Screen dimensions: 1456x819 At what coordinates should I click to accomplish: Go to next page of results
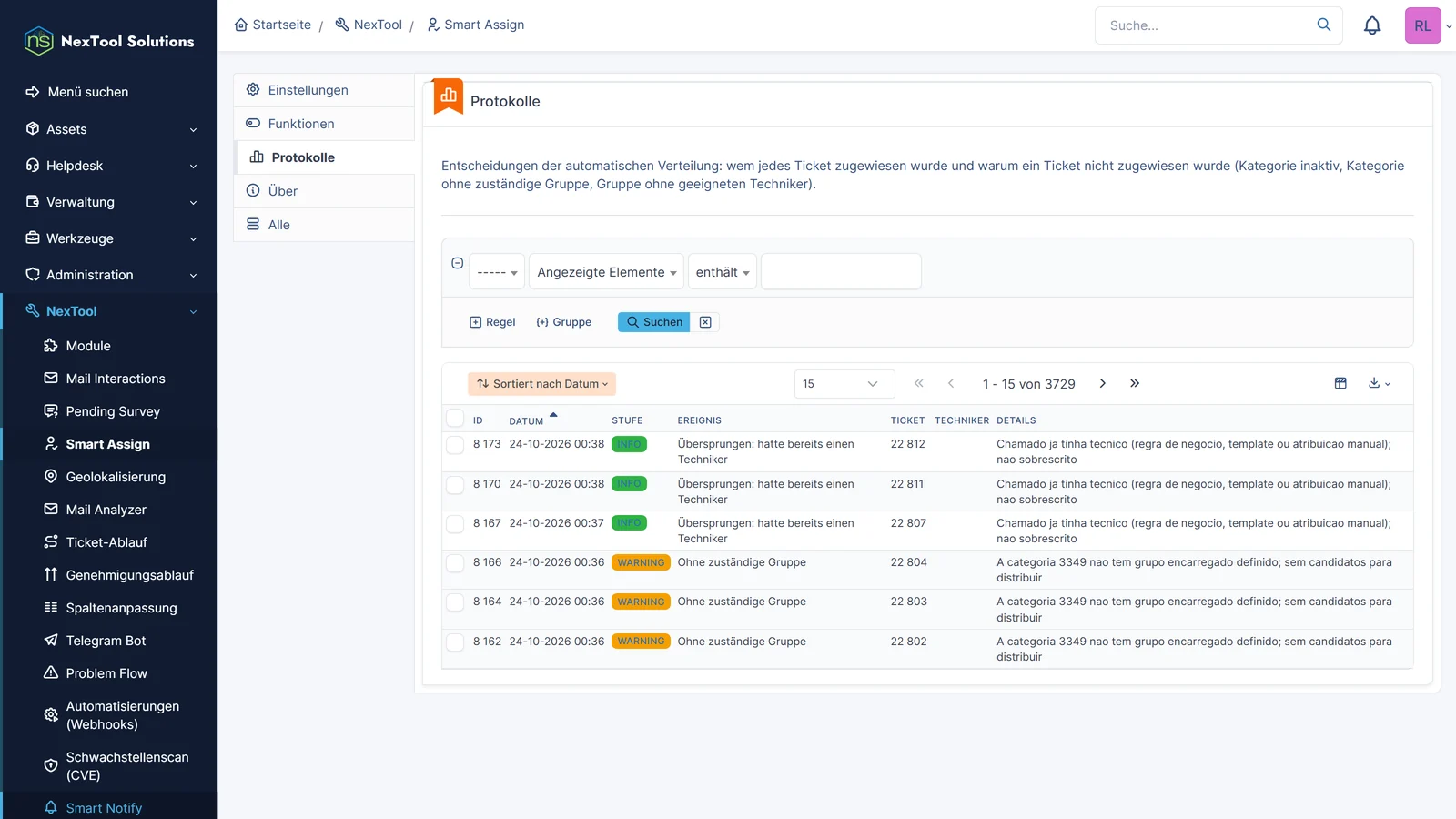click(1102, 383)
